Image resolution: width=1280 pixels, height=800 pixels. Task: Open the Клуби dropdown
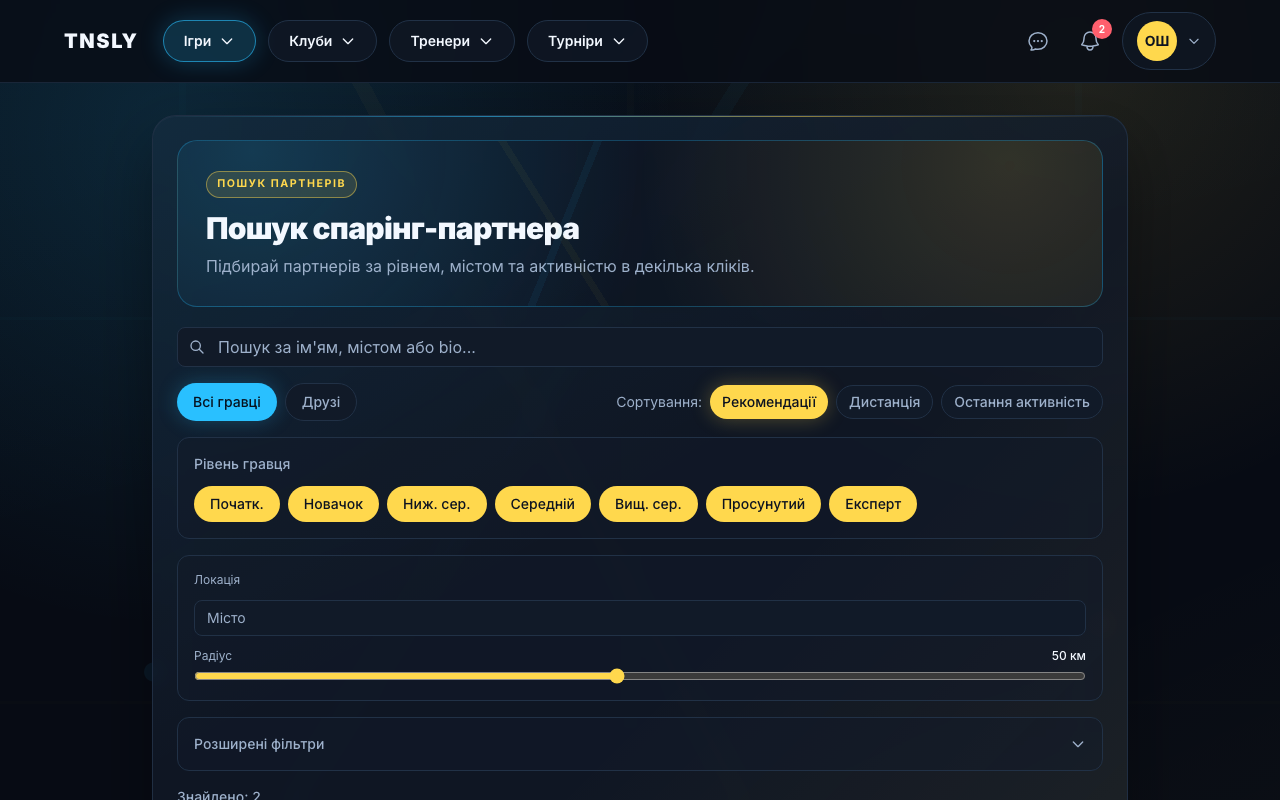tap(322, 41)
